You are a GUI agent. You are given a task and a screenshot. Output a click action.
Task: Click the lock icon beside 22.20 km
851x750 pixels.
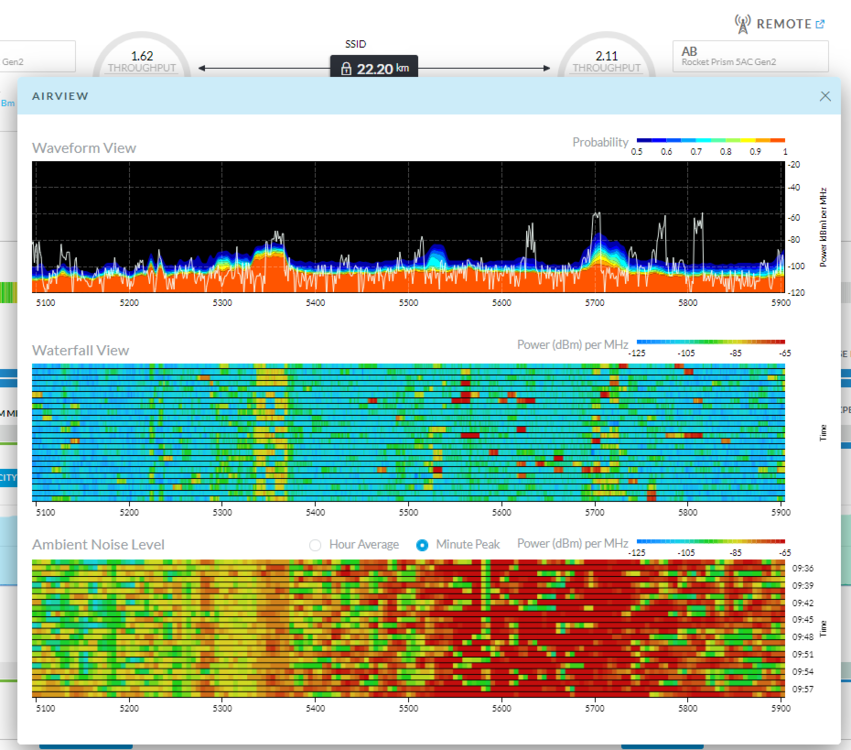[346, 69]
